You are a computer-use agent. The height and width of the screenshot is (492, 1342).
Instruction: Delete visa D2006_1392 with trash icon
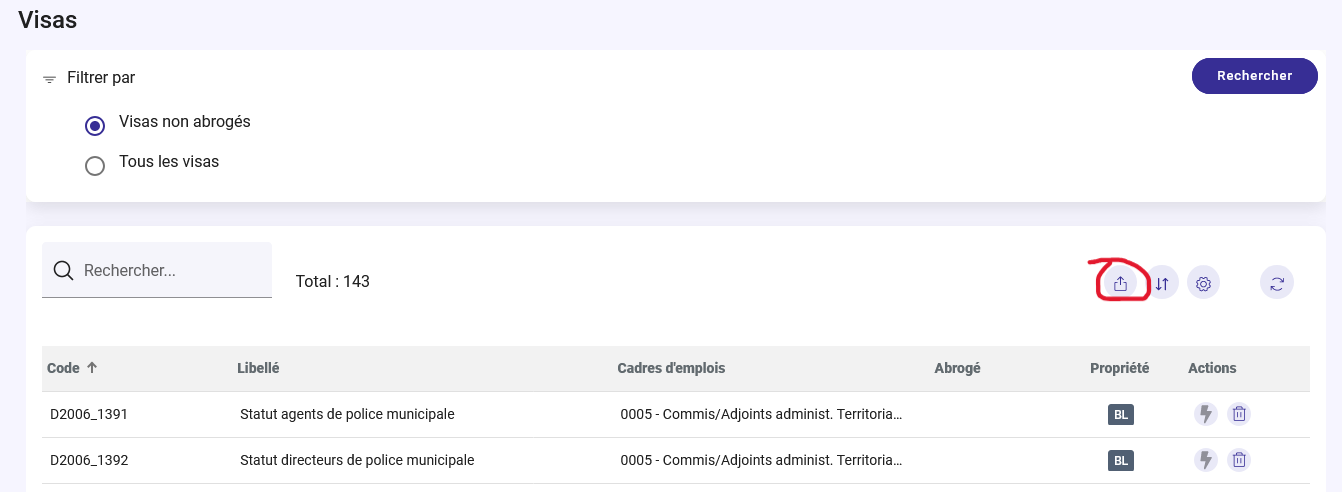1239,460
